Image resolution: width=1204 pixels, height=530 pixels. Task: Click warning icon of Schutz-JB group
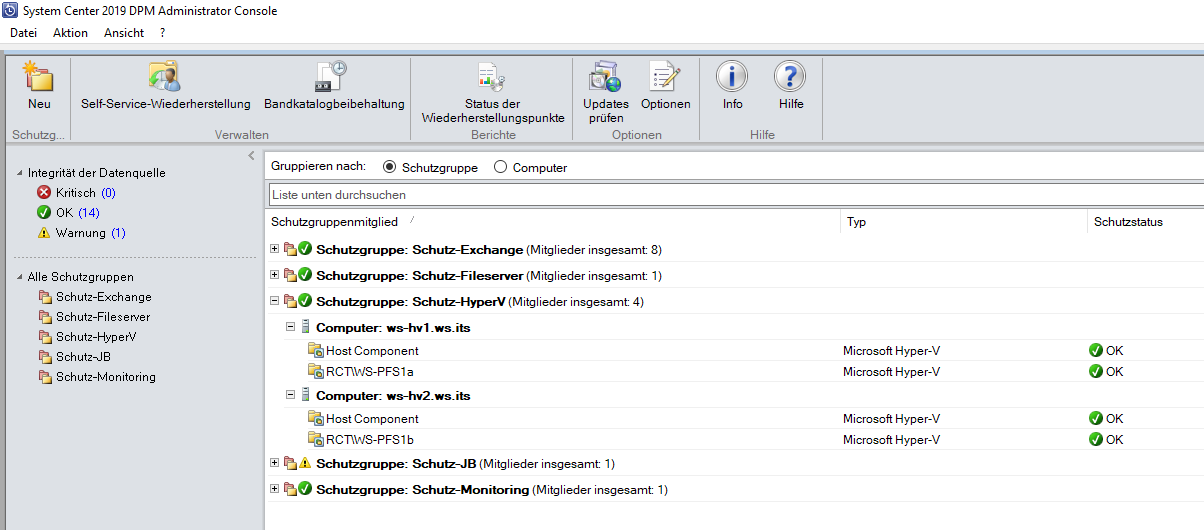306,463
